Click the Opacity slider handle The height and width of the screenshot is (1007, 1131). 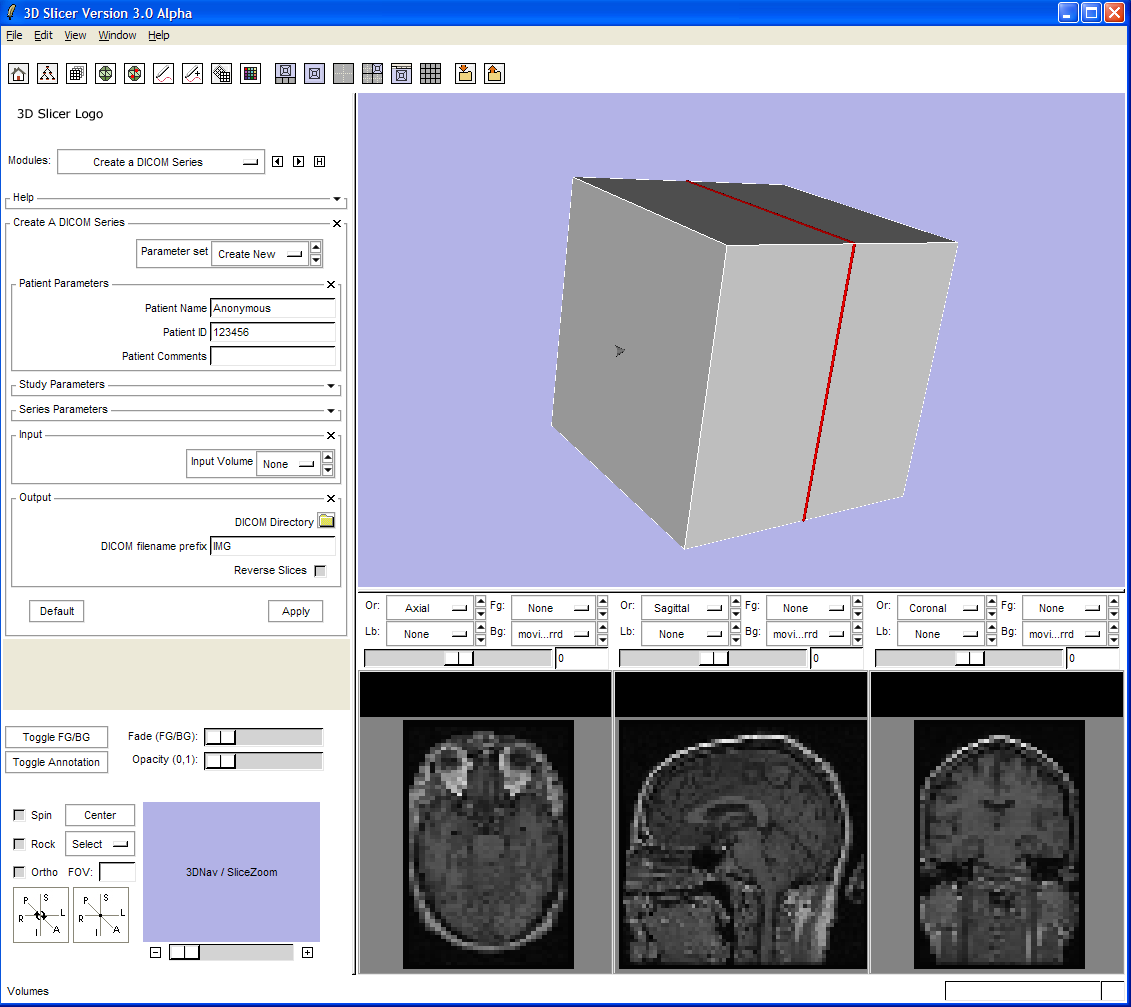pyautogui.click(x=220, y=761)
